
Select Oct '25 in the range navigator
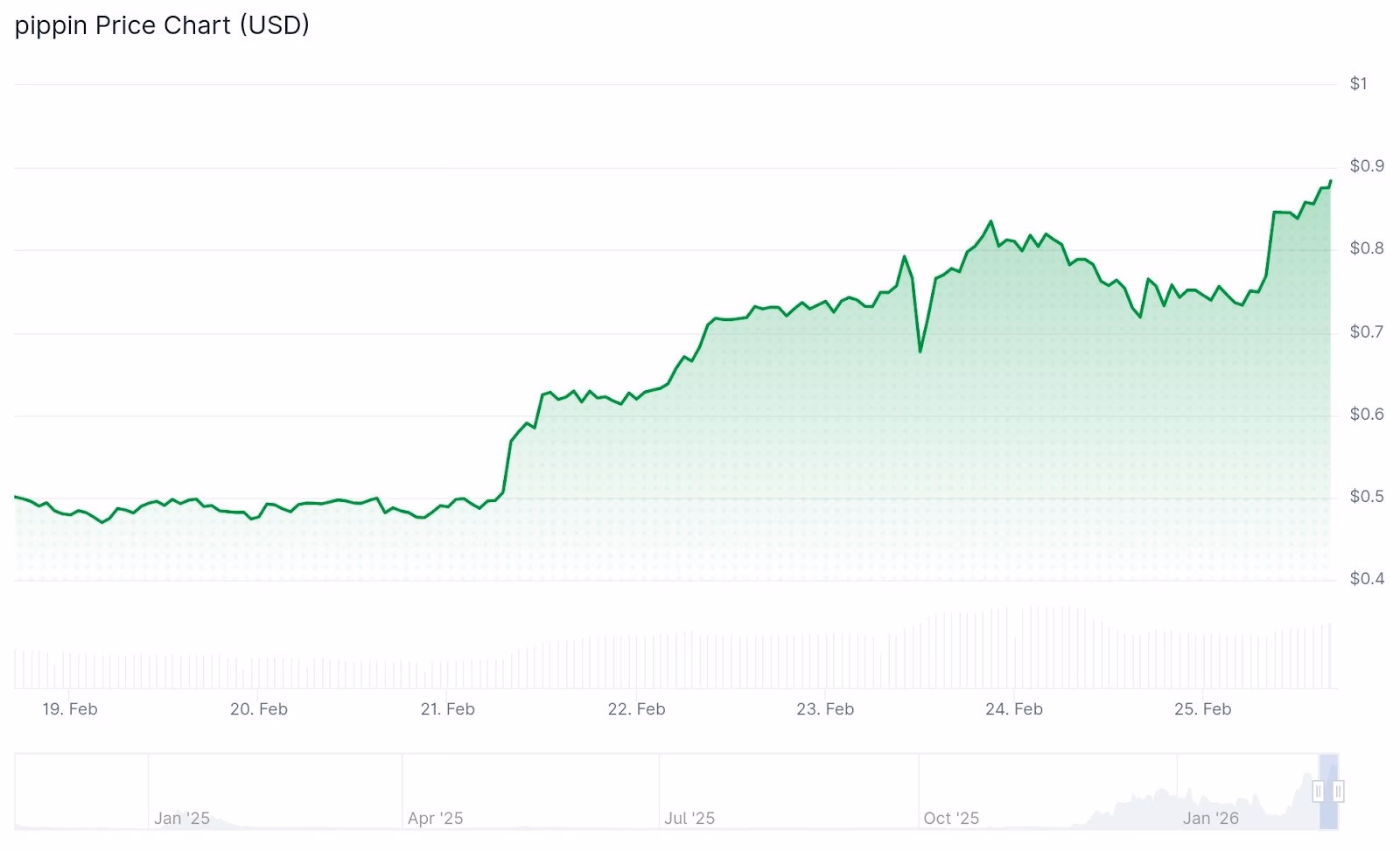951,818
